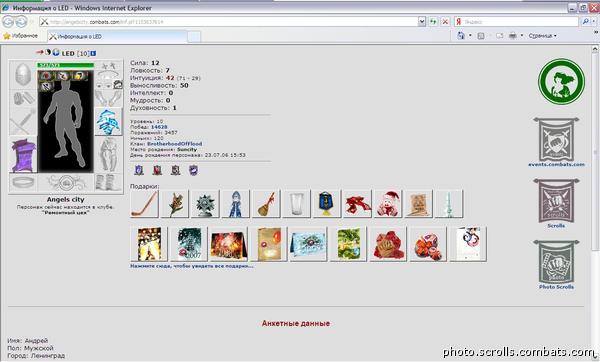The width and height of the screenshot is (600, 362).
Task: Open the search provider dropdown arrow
Action: [594, 22]
